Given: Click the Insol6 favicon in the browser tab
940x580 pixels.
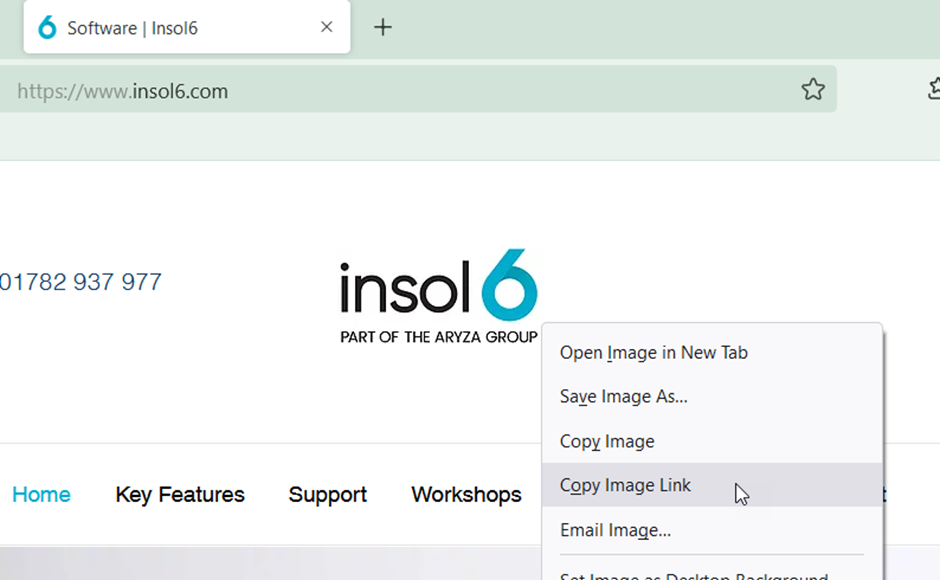Looking at the screenshot, I should tap(47, 28).
